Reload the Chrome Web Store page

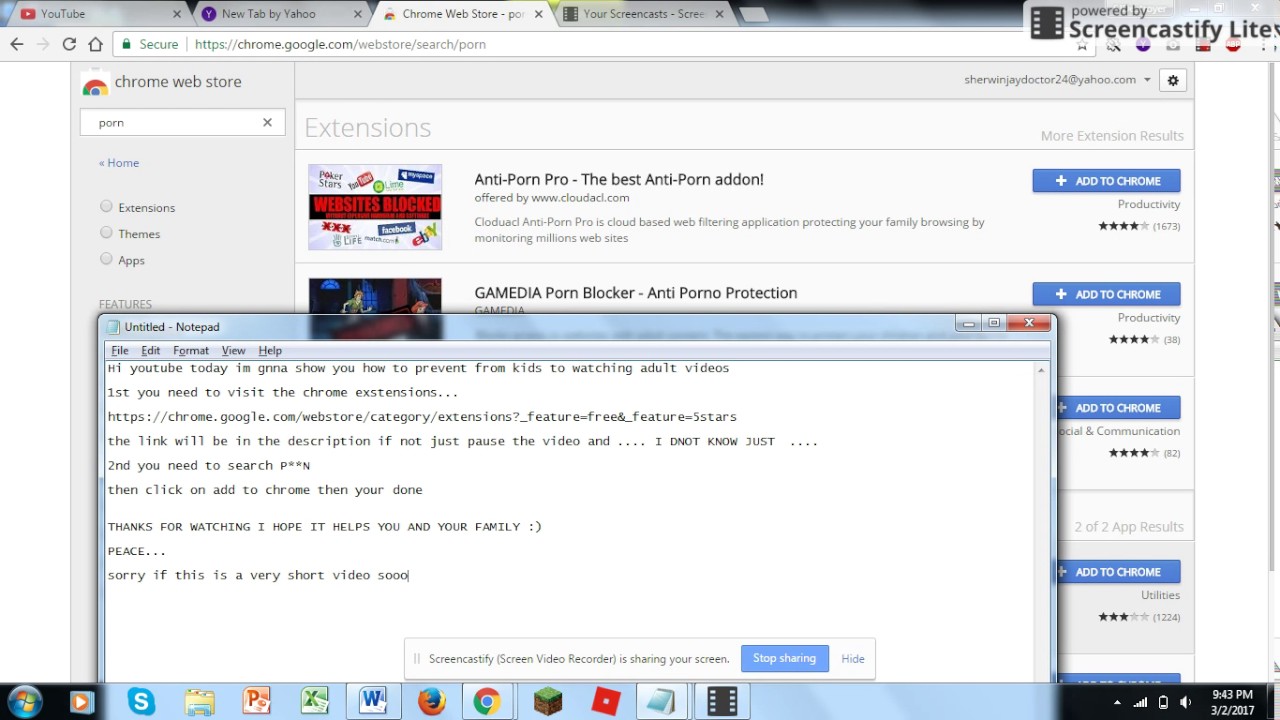69,44
